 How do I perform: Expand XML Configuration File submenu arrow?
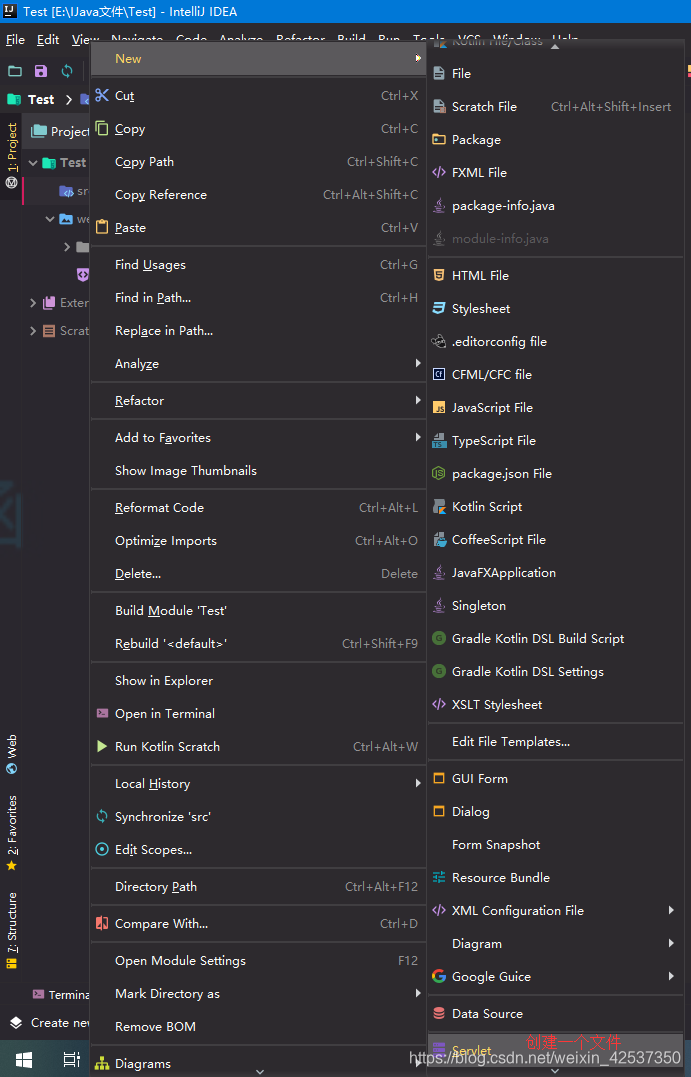coord(671,910)
